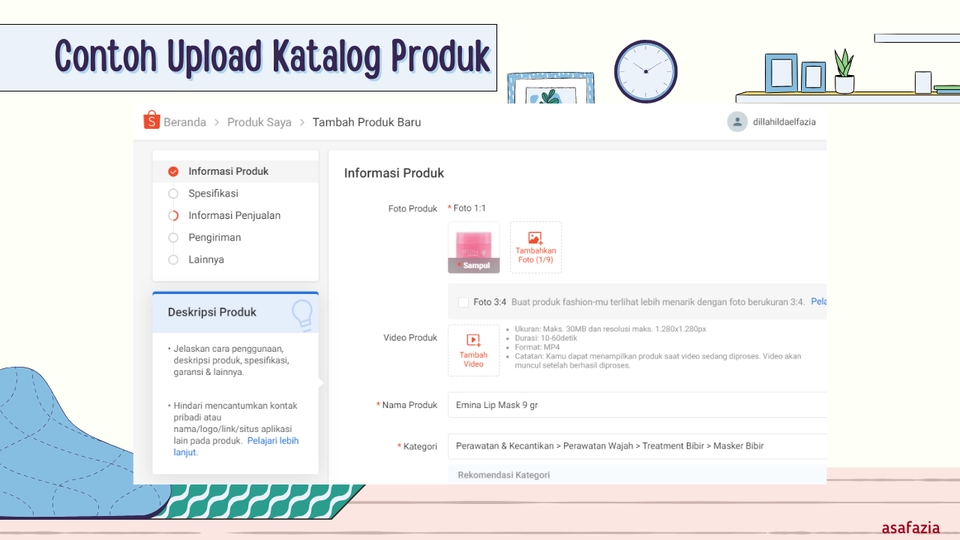Click the Tambahkan Foto image icon
The width and height of the screenshot is (960, 540).
pos(535,238)
